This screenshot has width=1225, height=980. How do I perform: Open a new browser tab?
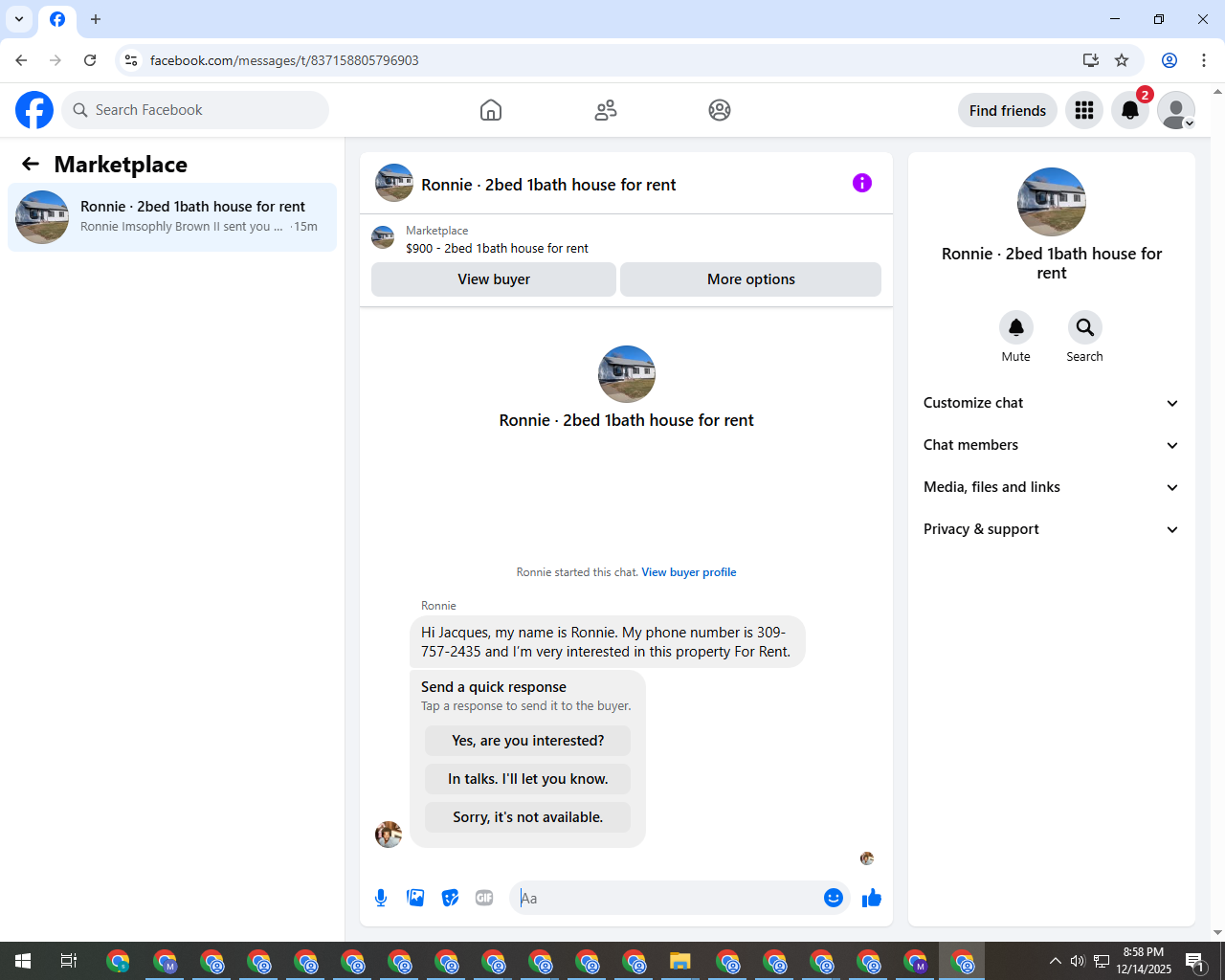tap(96, 19)
